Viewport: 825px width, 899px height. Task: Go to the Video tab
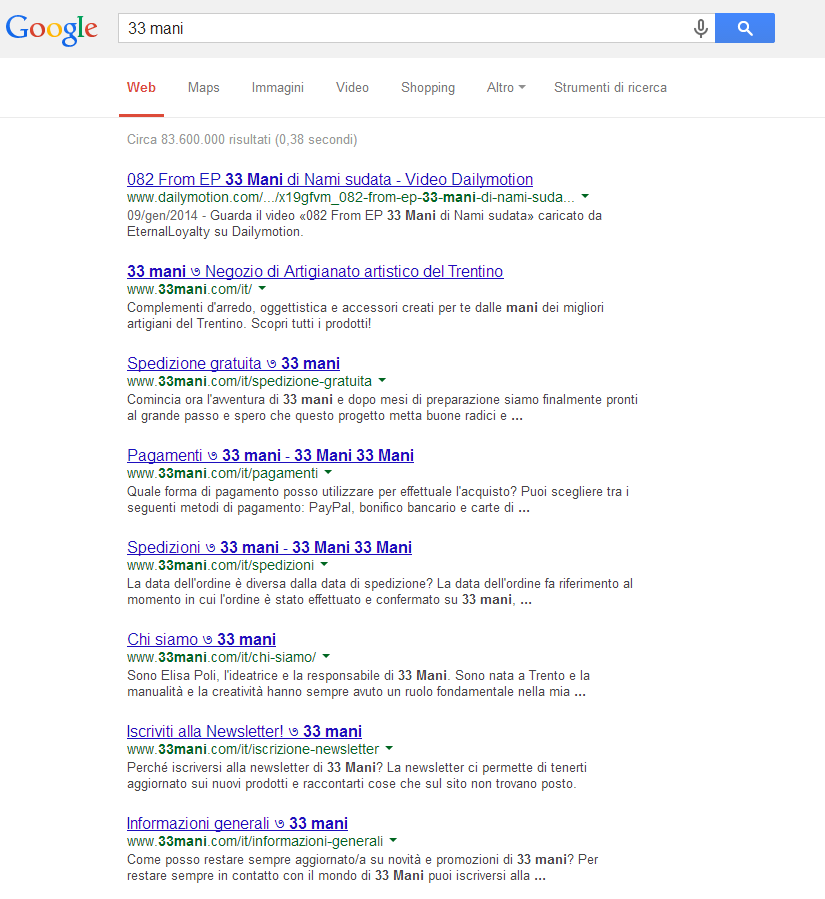[352, 88]
